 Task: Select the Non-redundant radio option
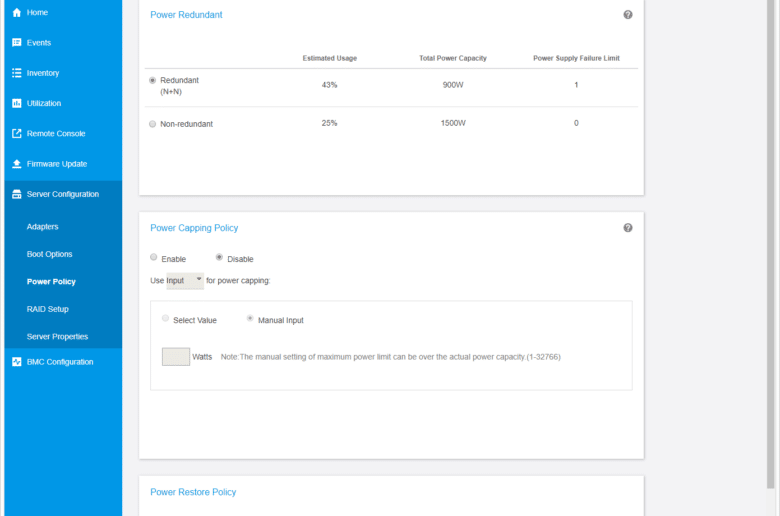click(x=153, y=124)
